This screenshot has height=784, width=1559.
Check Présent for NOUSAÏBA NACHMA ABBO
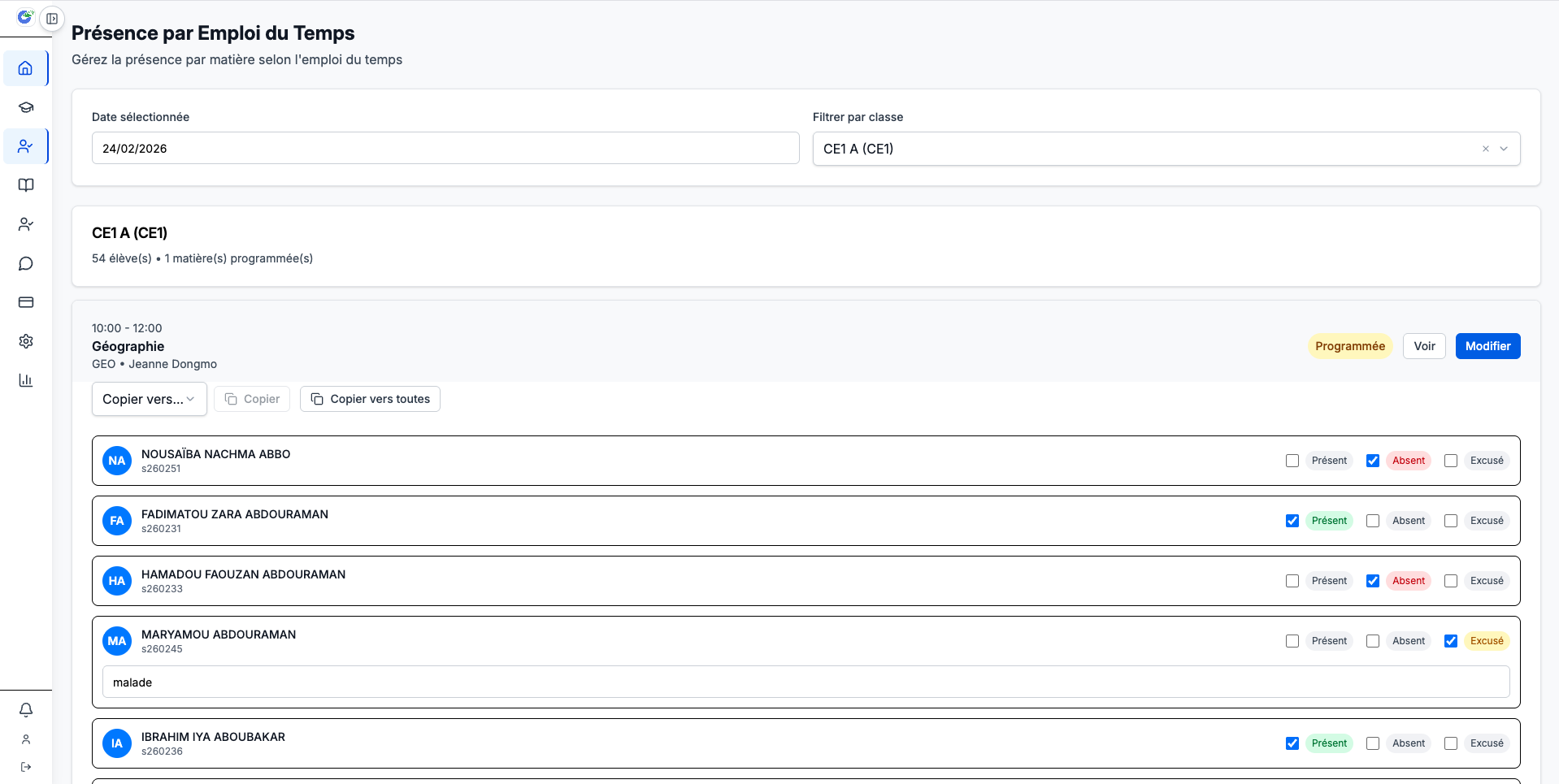[x=1292, y=461]
